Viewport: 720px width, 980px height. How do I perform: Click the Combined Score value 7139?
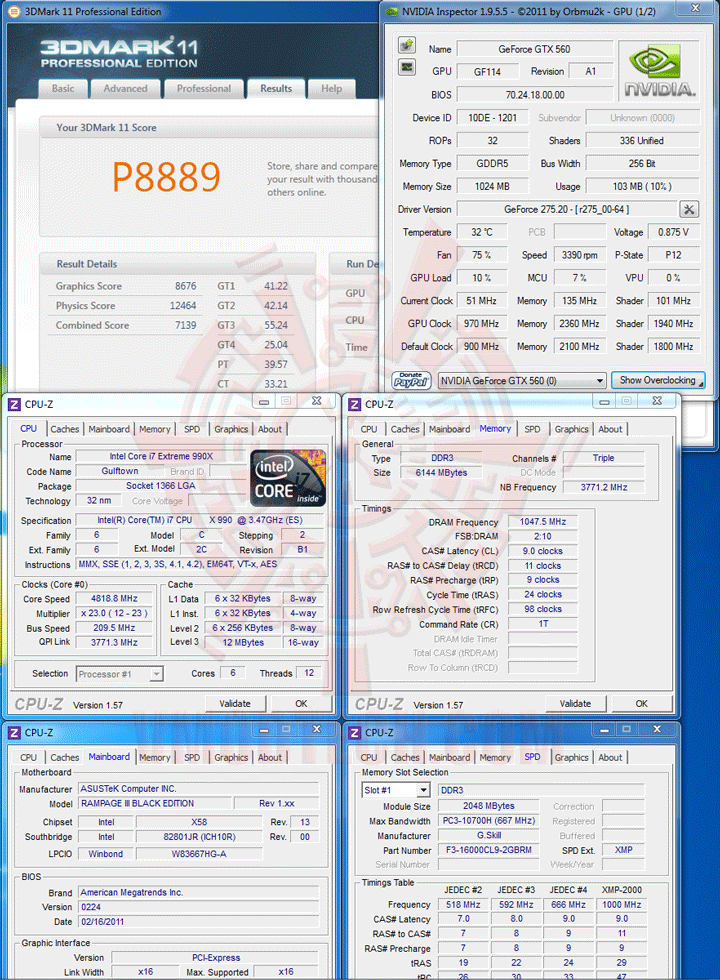click(x=186, y=325)
